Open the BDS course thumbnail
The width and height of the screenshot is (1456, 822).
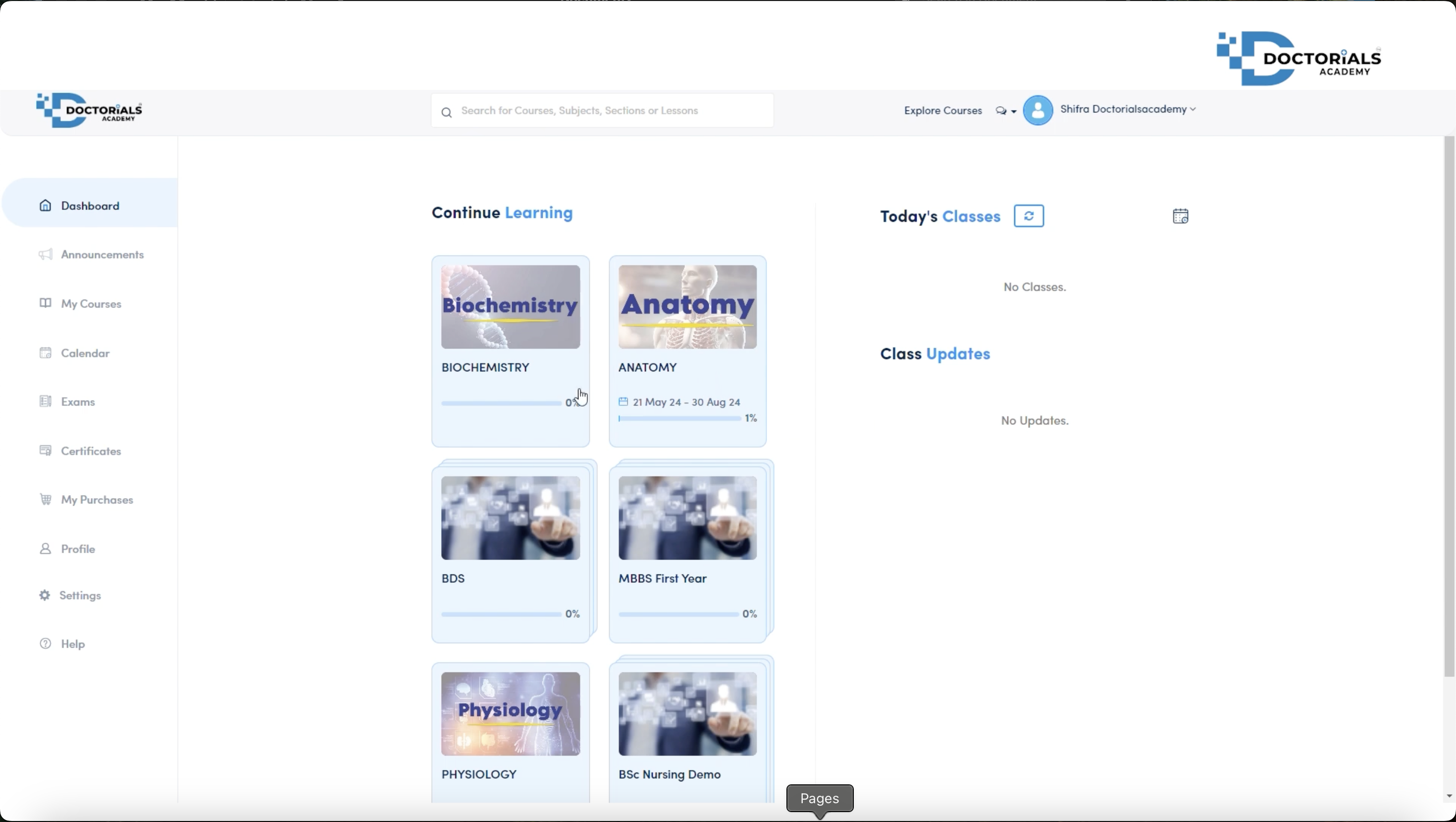[511, 518]
